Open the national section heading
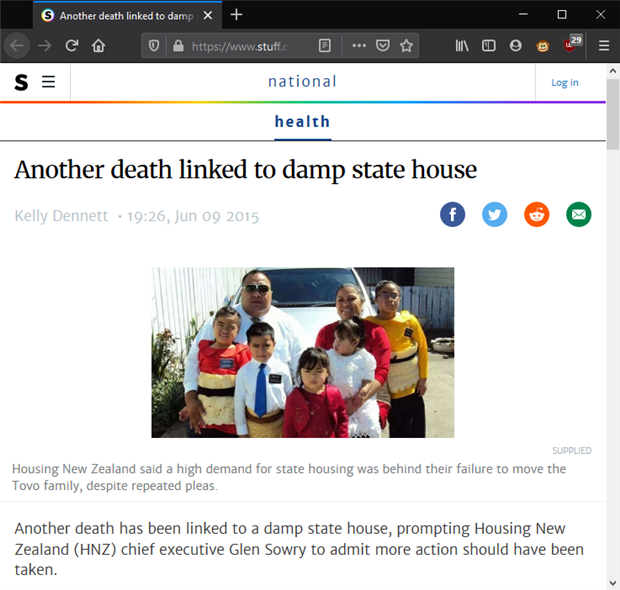This screenshot has width=620, height=590. click(x=302, y=81)
